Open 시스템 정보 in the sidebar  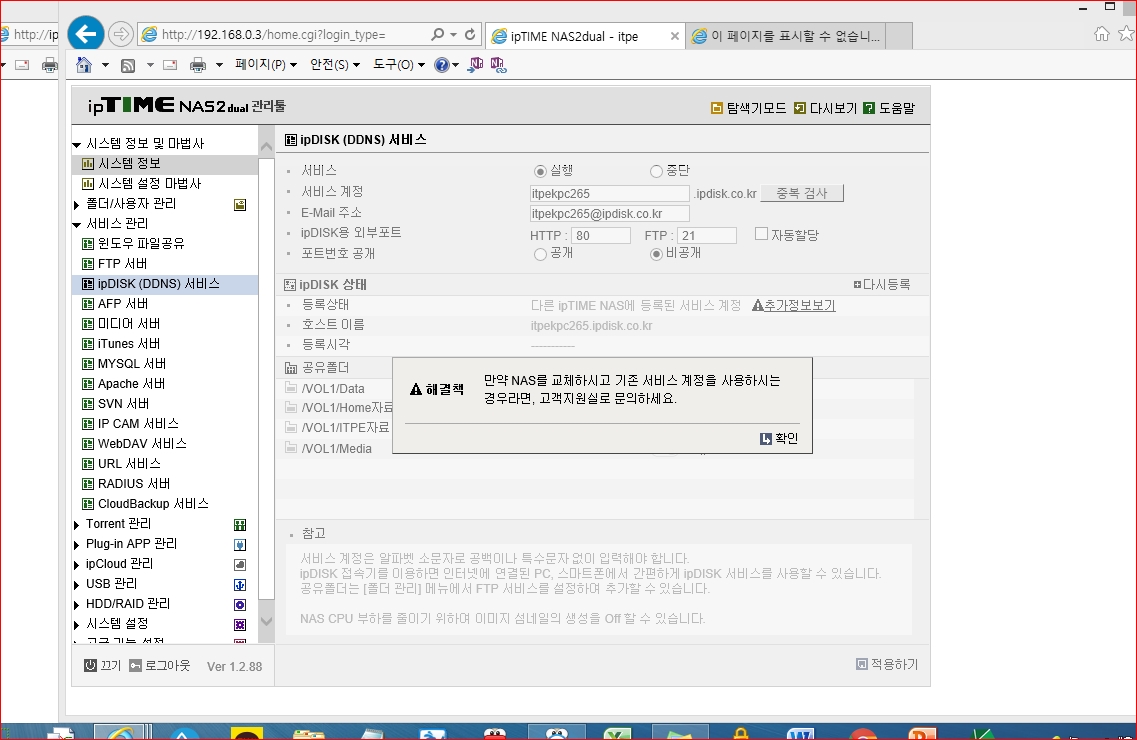pyautogui.click(x=129, y=164)
